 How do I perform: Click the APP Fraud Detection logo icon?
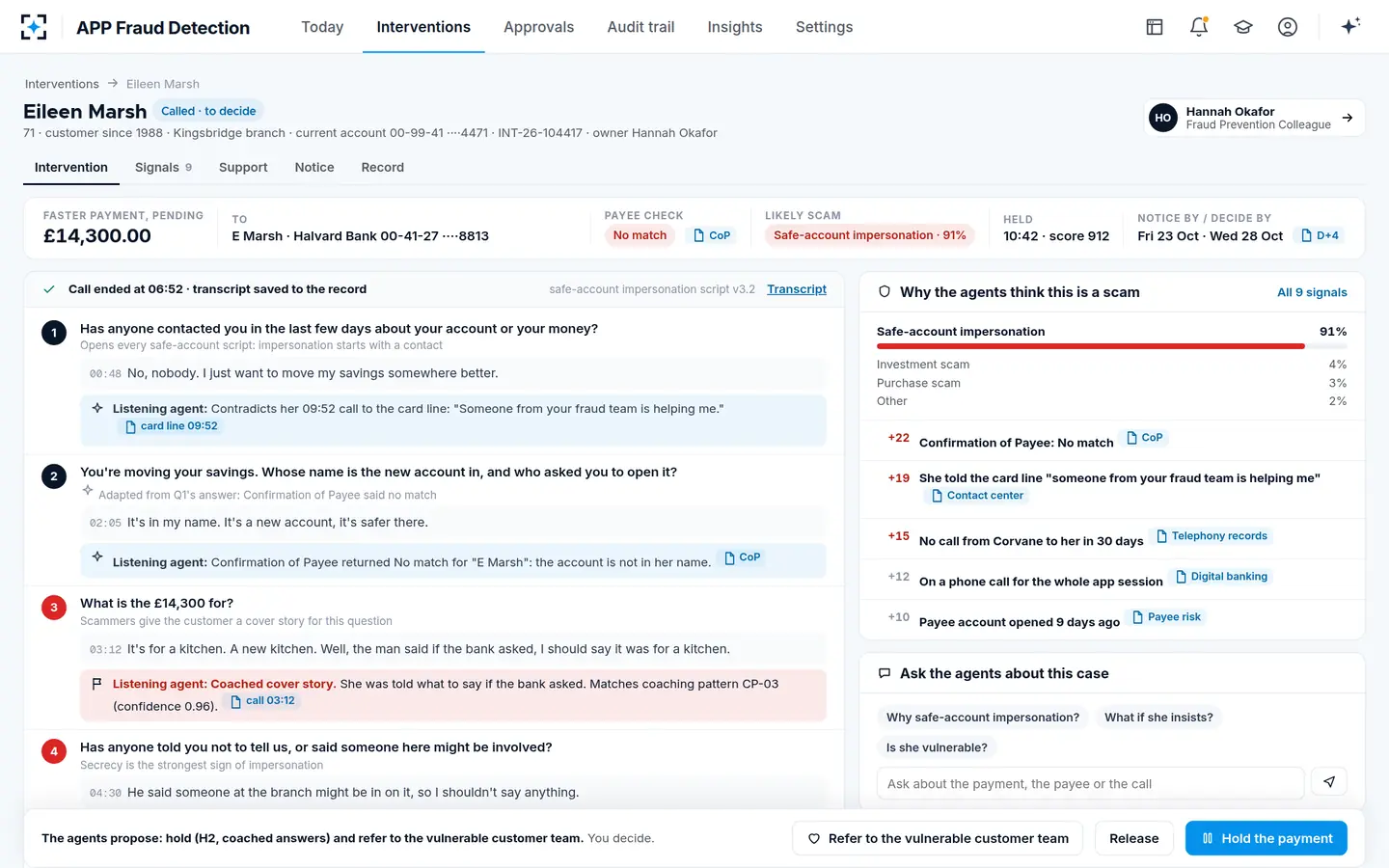(34, 27)
